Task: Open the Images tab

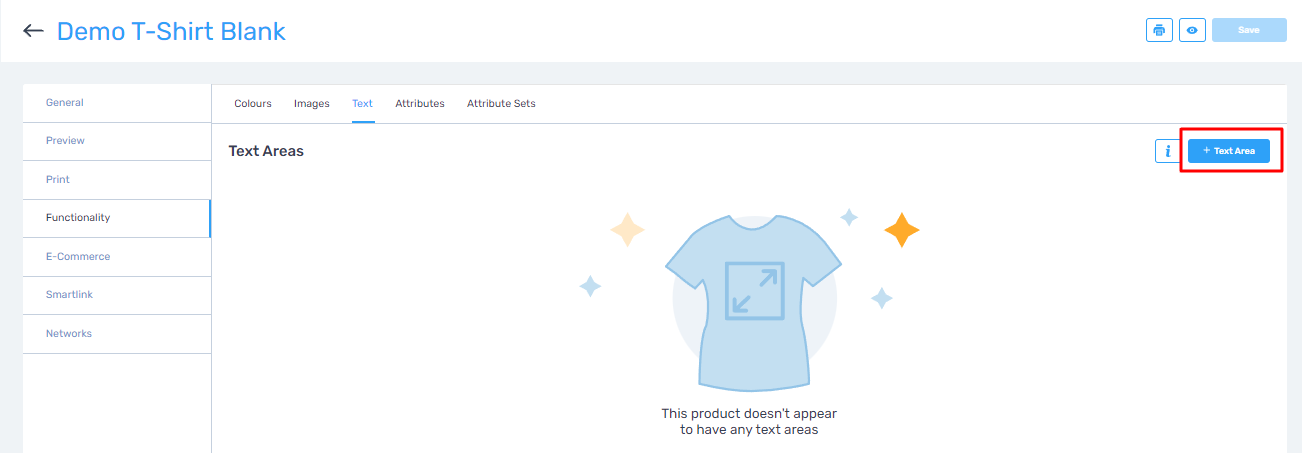Action: 312,104
